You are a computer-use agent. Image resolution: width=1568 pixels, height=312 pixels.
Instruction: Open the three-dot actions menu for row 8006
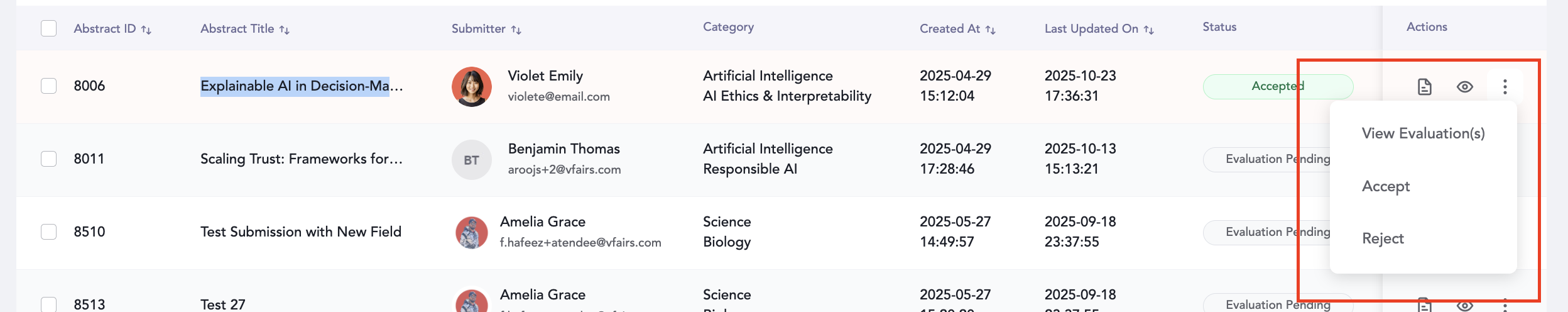pos(1505,87)
